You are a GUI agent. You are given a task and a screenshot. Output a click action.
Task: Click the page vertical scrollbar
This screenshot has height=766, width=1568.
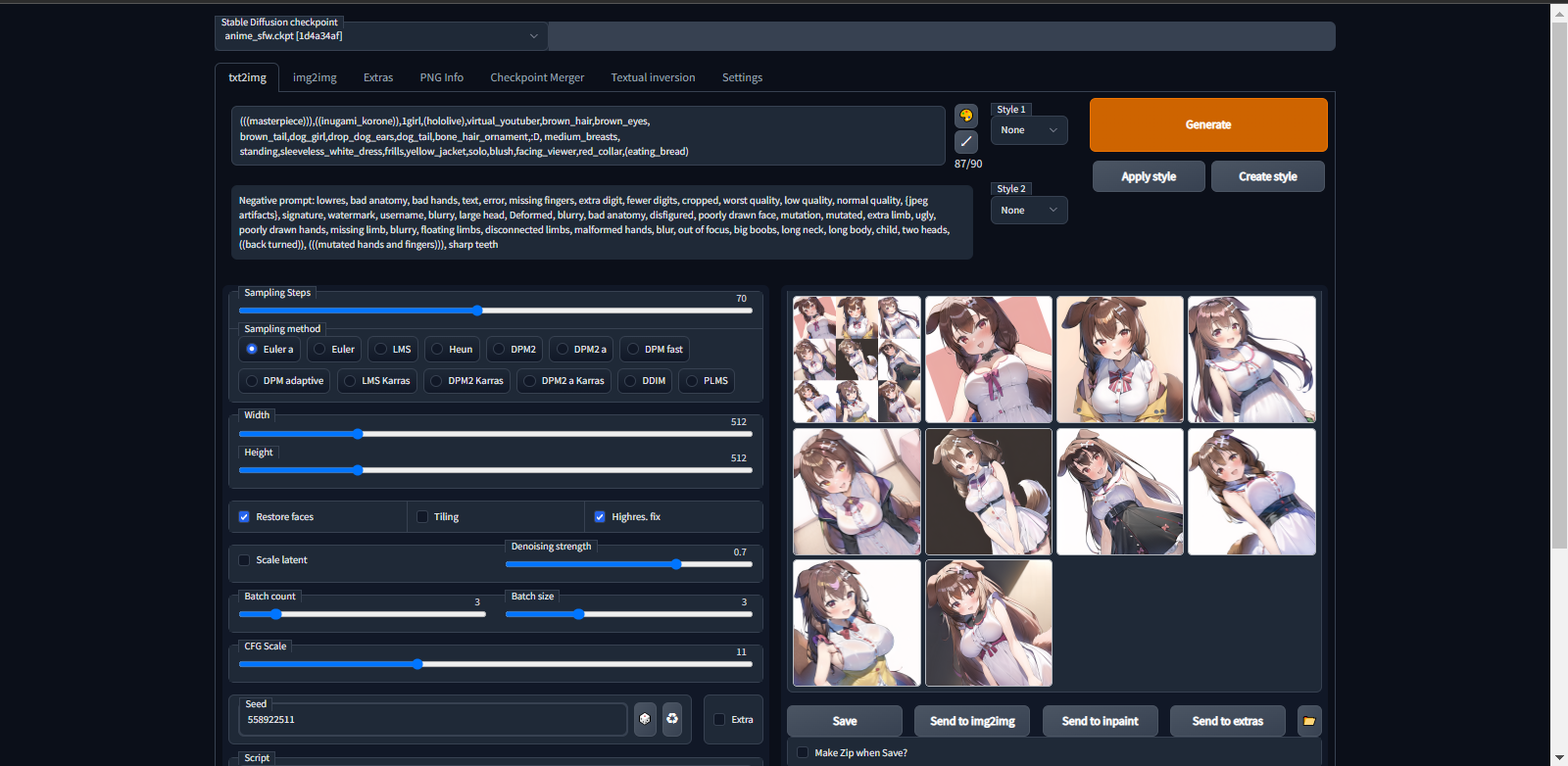coord(1559,284)
